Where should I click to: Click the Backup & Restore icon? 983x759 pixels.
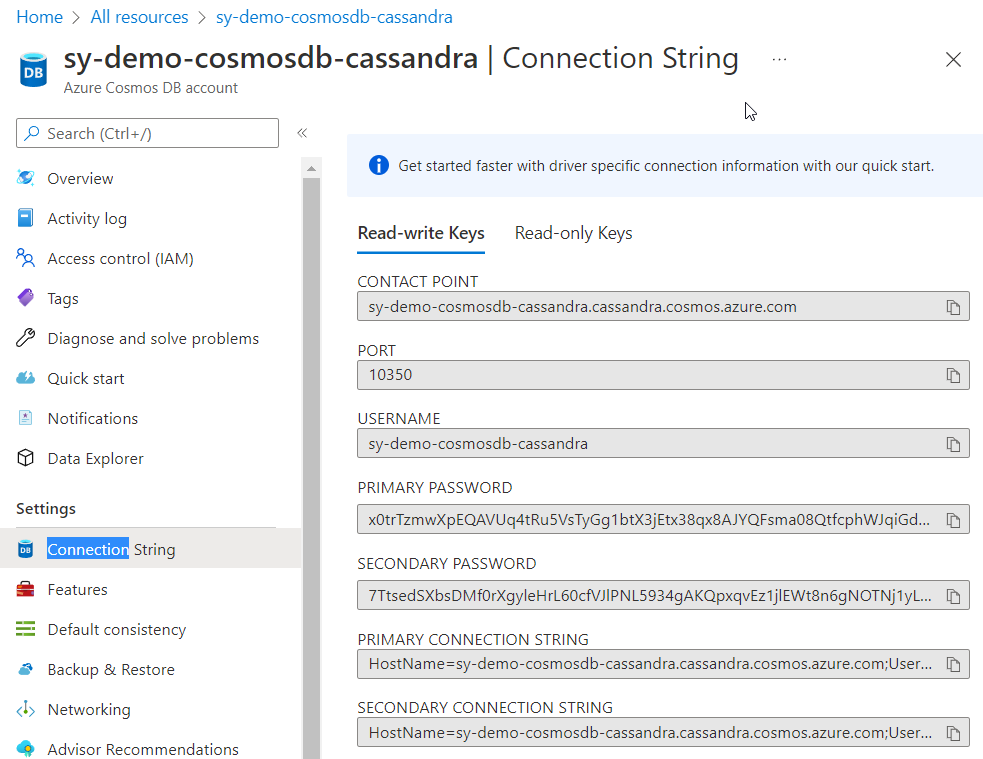pos(26,669)
